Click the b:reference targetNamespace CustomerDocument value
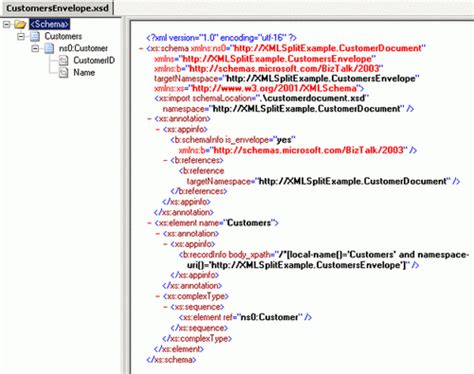Viewport: 474px width, 374px height. point(354,181)
